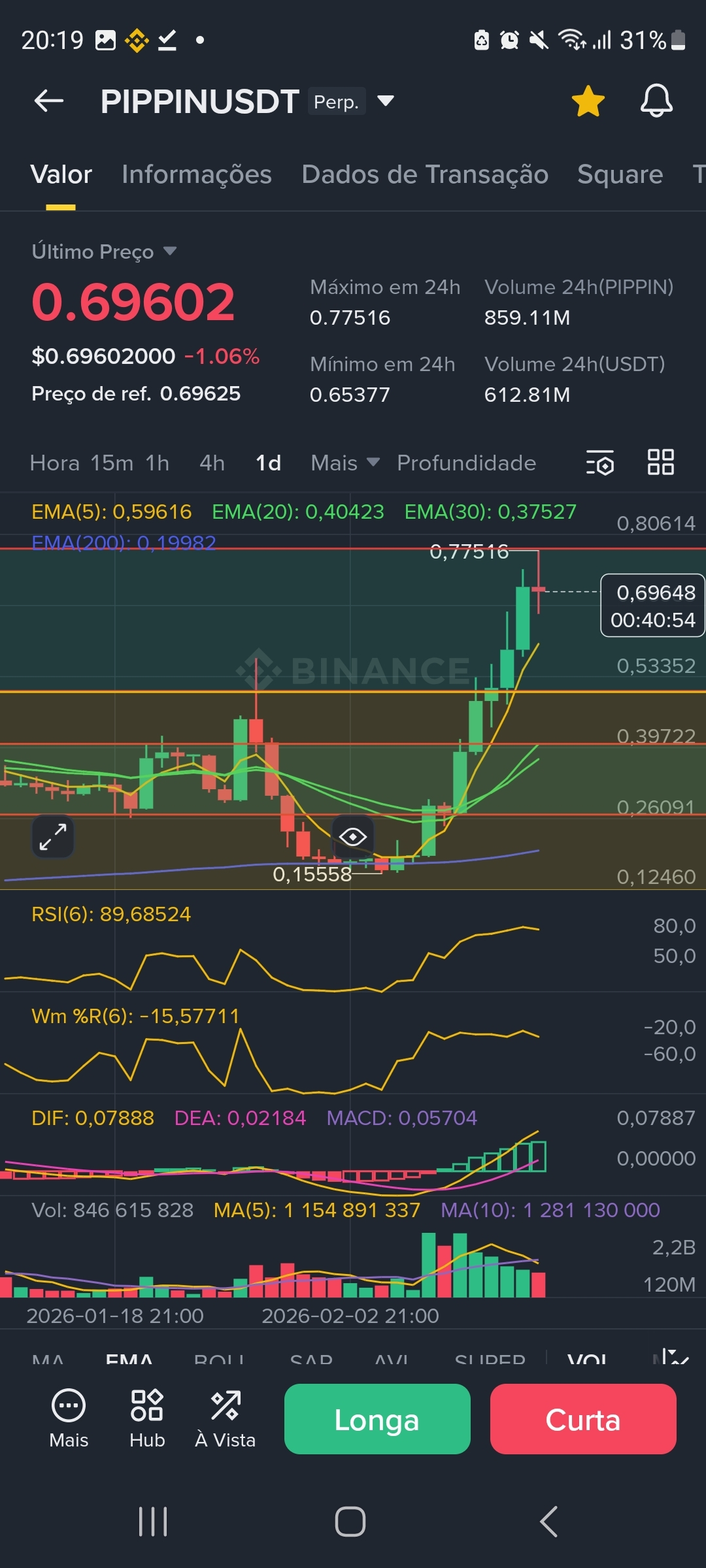Open Android recent apps button
This screenshot has width=706, height=1568.
point(153,1522)
